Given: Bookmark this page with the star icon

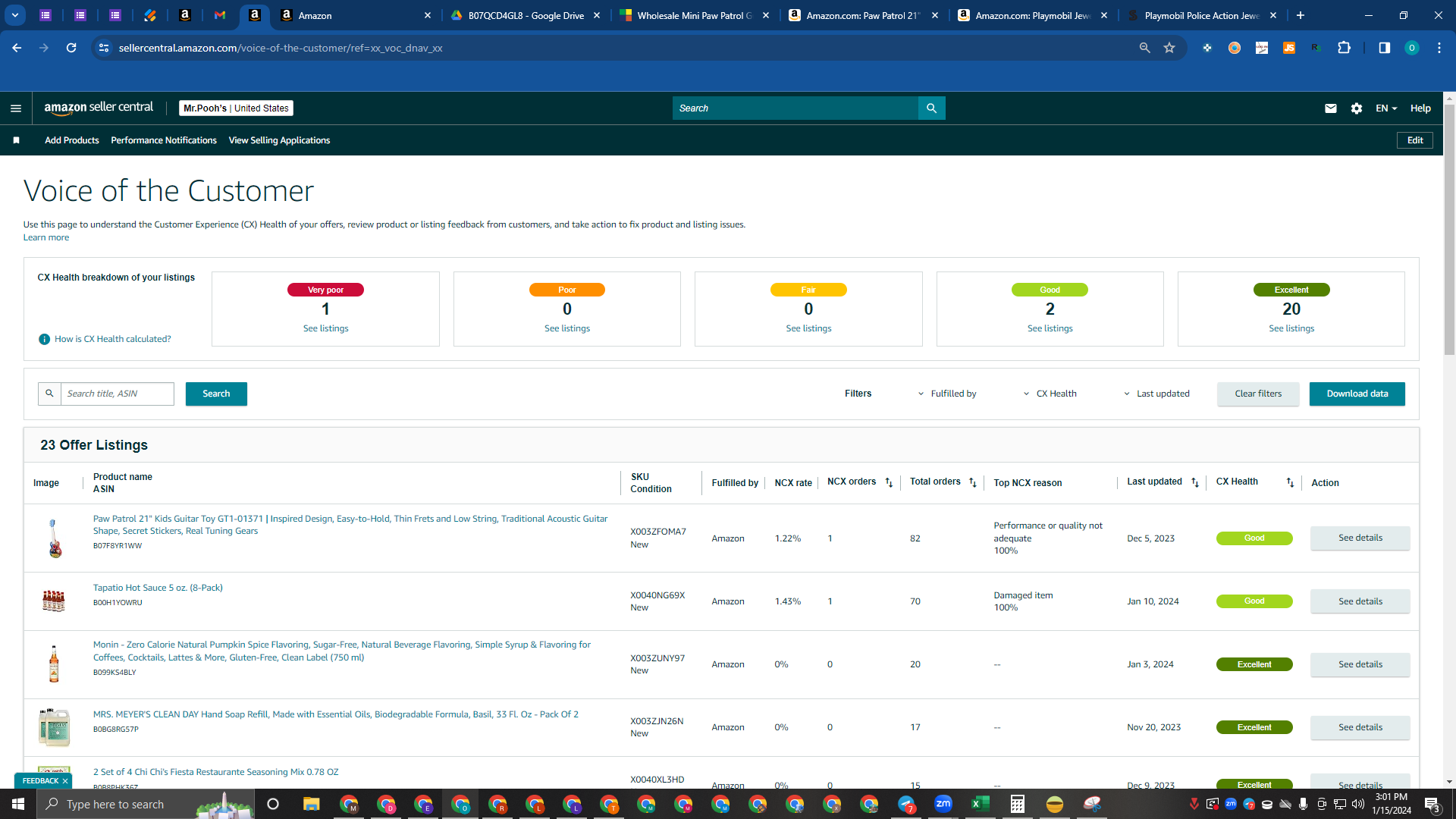Looking at the screenshot, I should pyautogui.click(x=1169, y=48).
